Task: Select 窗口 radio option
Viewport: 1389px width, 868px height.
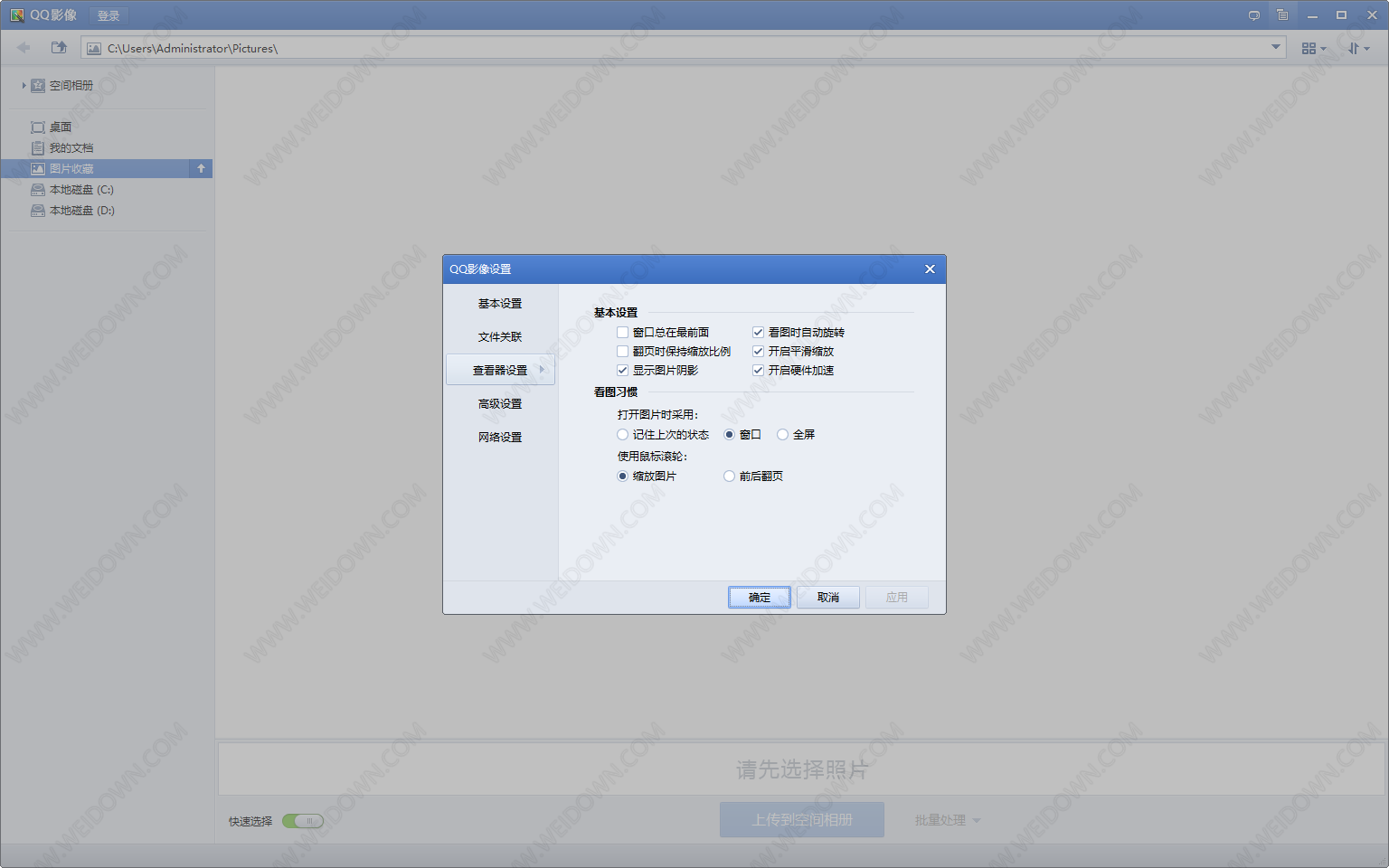Action: (x=729, y=435)
